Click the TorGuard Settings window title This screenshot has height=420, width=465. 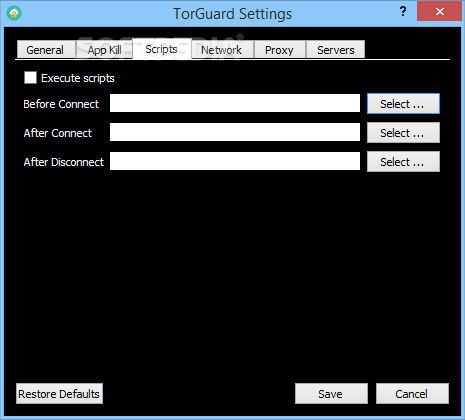pyautogui.click(x=232, y=14)
